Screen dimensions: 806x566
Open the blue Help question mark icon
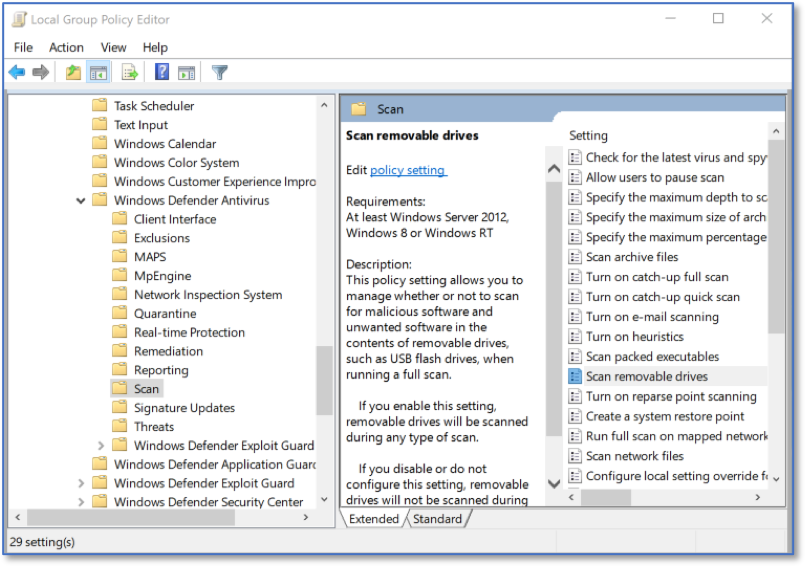click(x=162, y=72)
